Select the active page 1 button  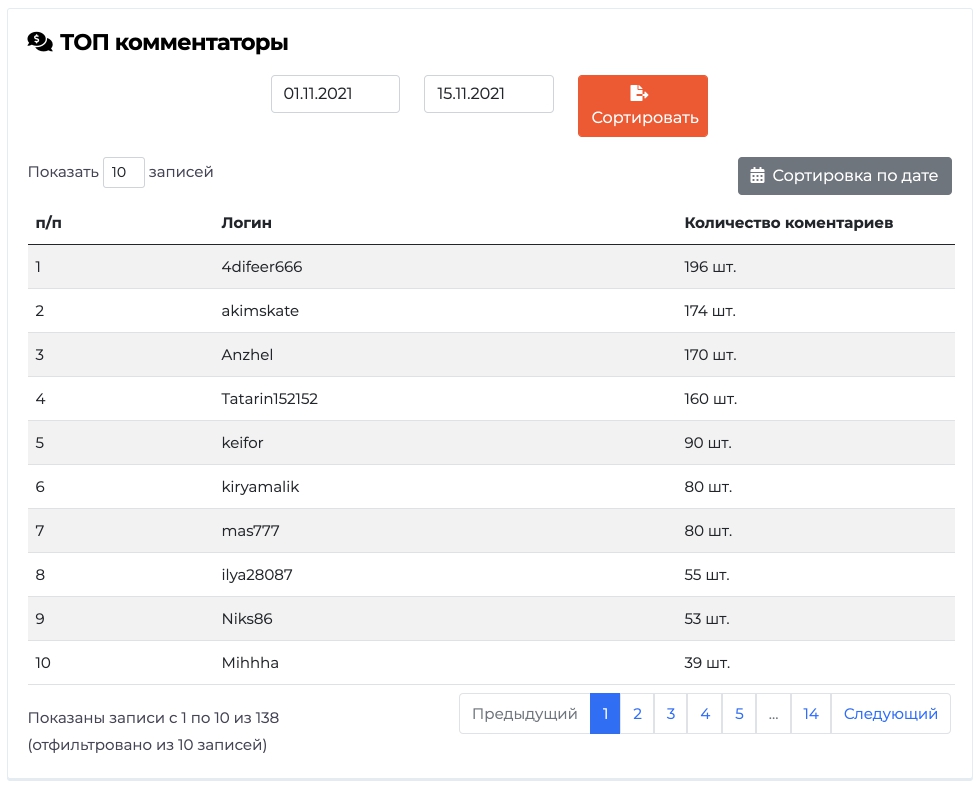point(605,713)
